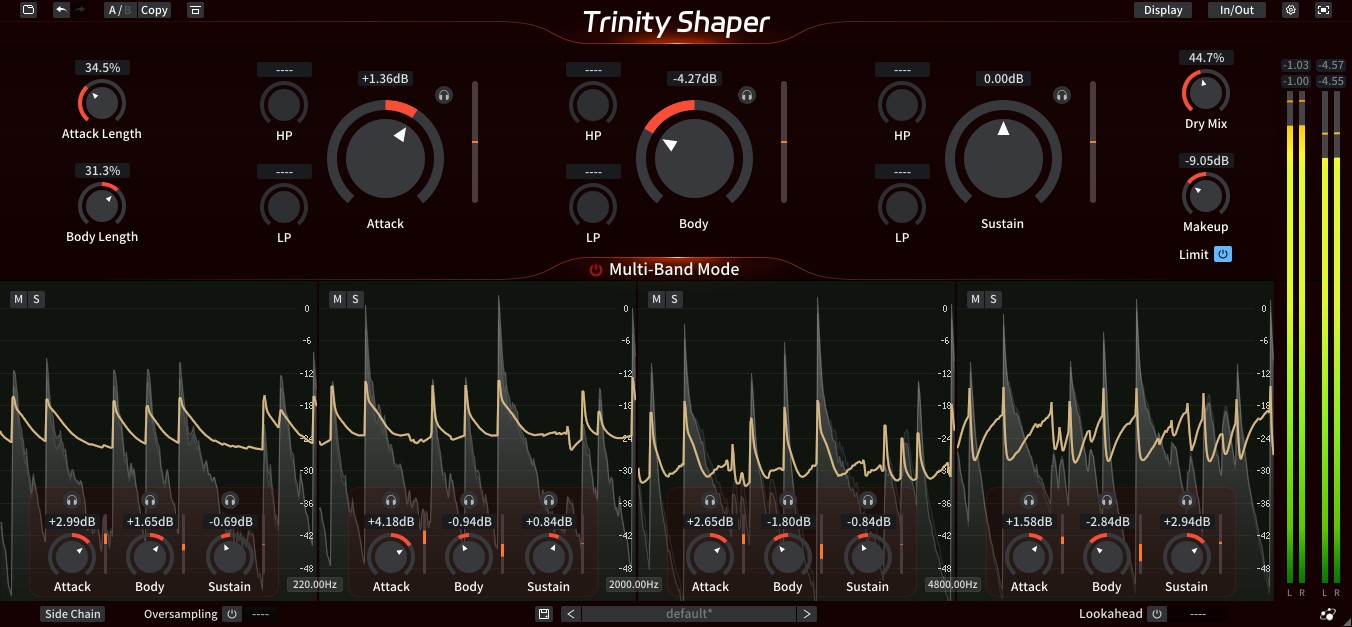Select previous preset with left arrow
The width and height of the screenshot is (1352, 627).
(x=570, y=614)
